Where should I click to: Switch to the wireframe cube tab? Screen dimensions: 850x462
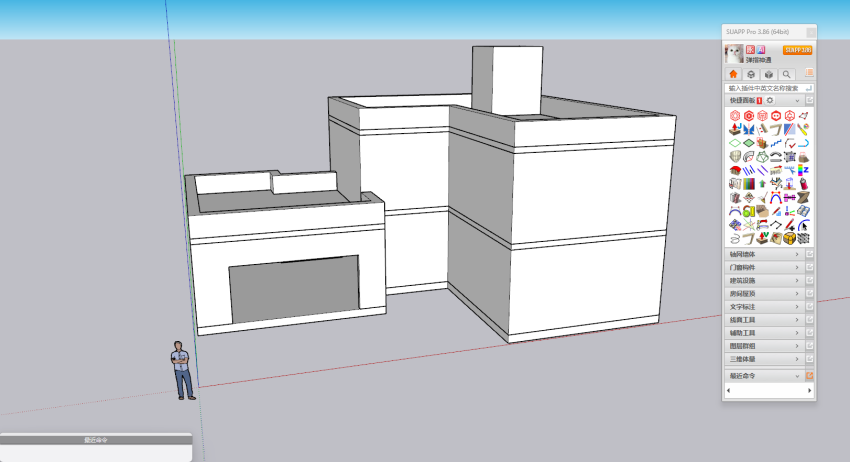[x=751, y=74]
